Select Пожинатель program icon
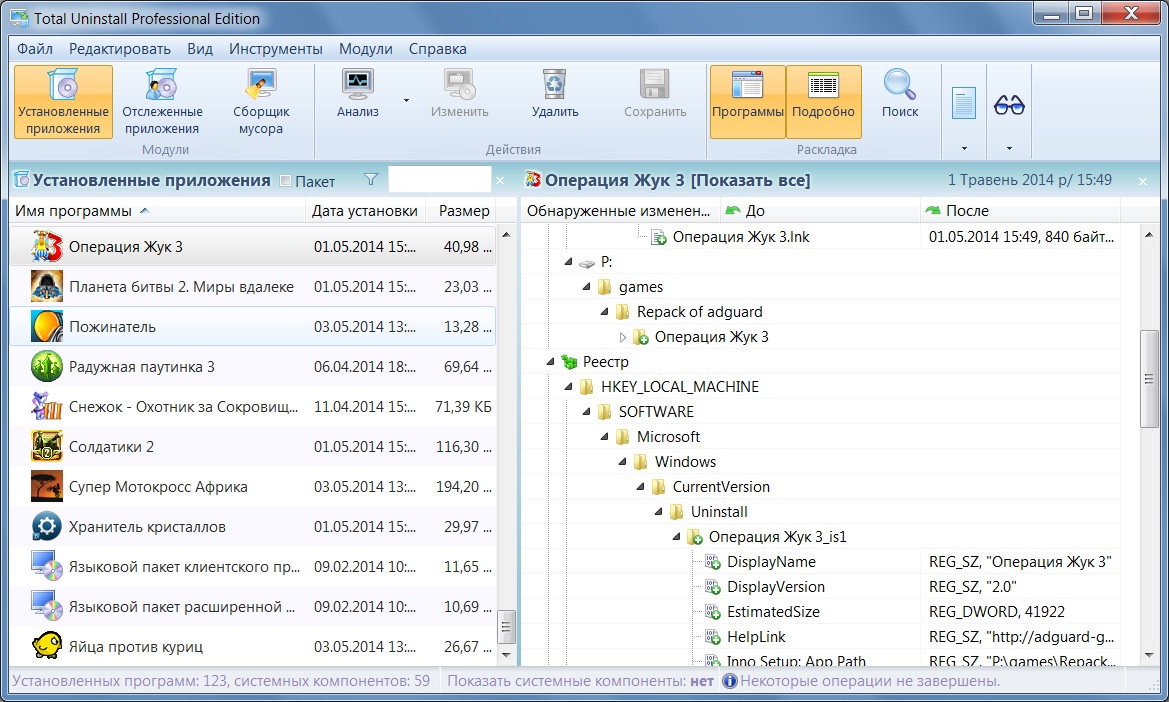The width and height of the screenshot is (1169, 702). point(46,326)
